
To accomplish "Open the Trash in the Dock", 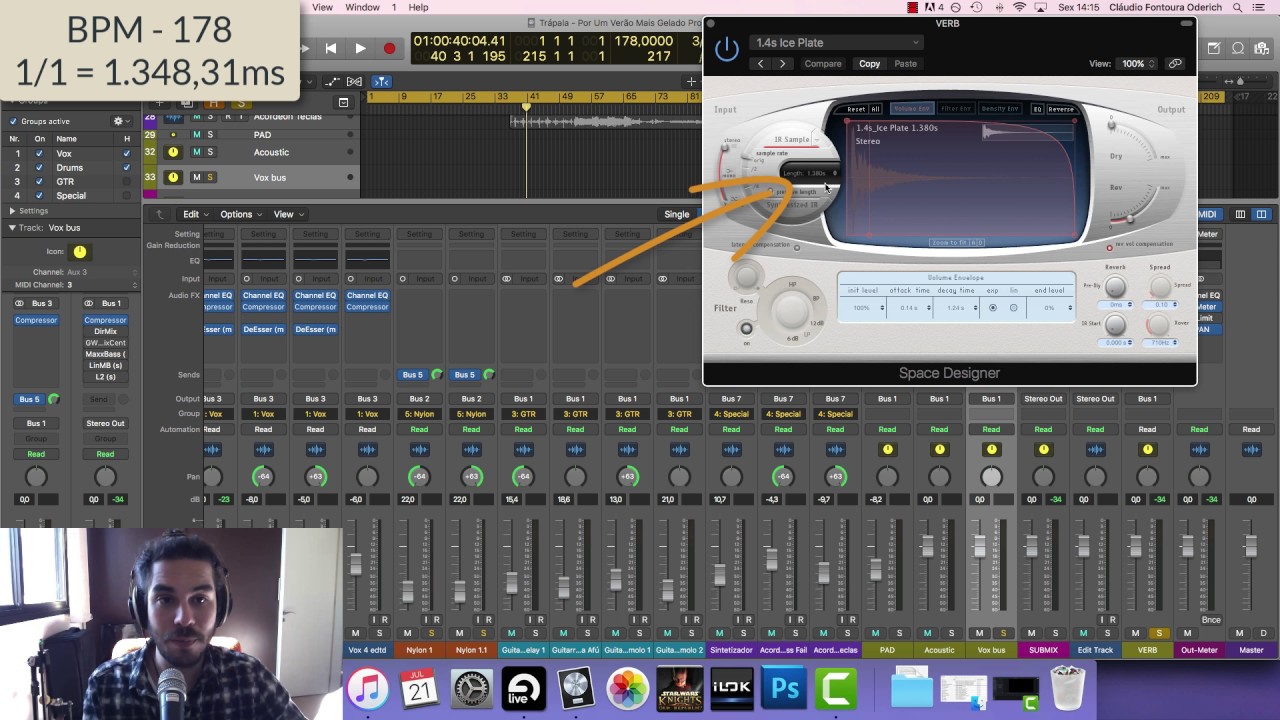I will click(1069, 688).
